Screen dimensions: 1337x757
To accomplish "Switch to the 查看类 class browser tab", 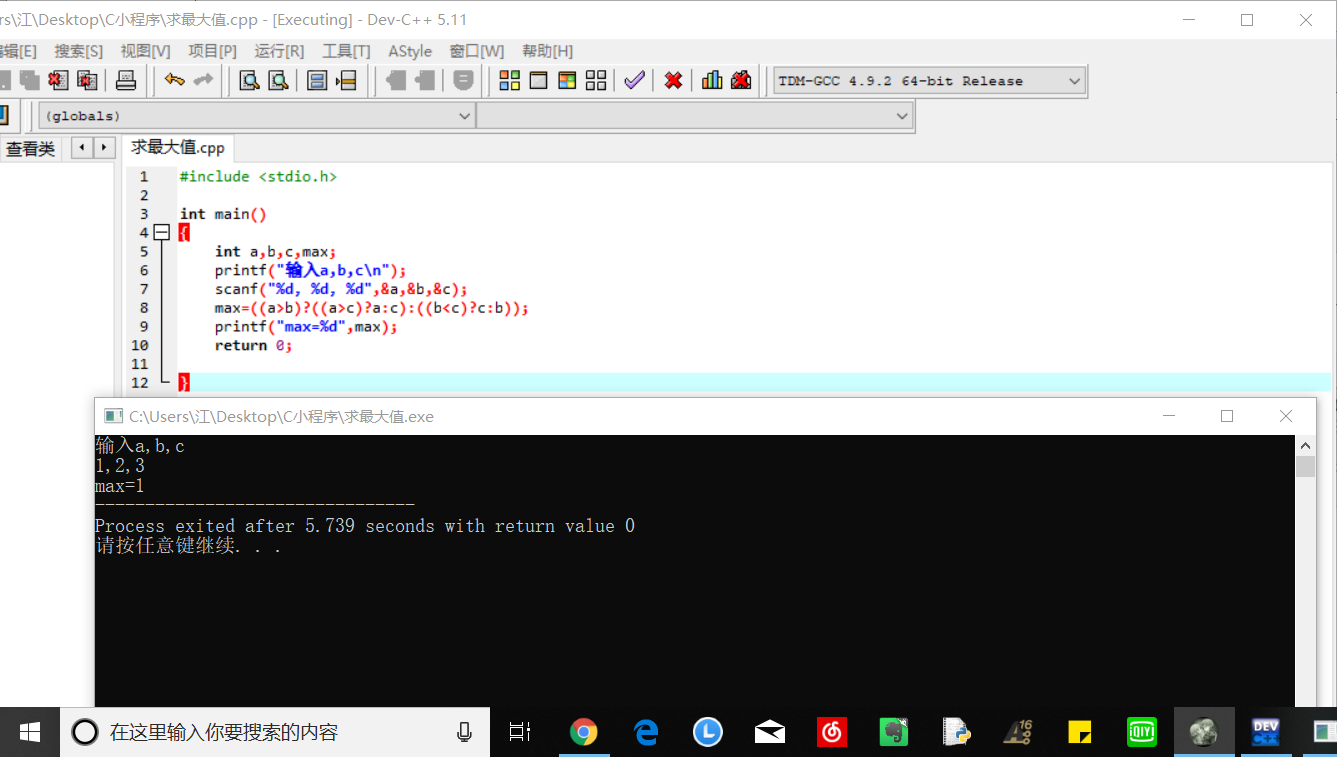I will click(x=31, y=149).
